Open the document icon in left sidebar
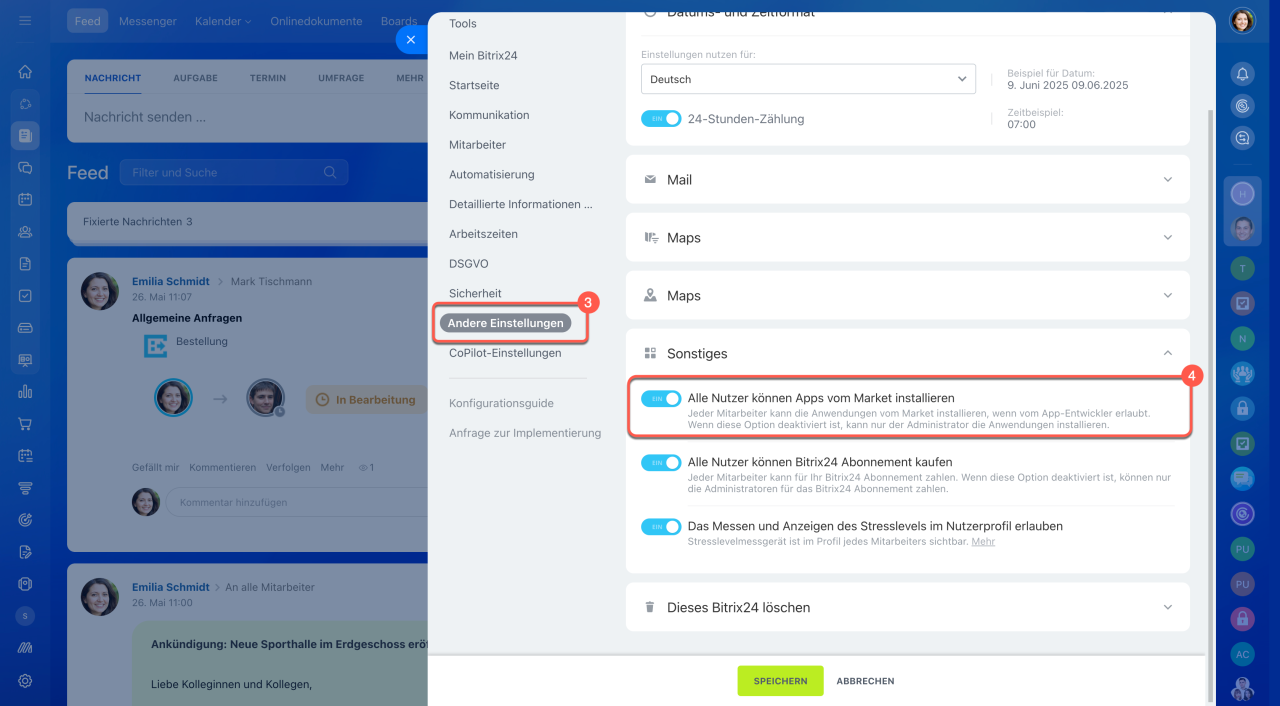 click(25, 264)
